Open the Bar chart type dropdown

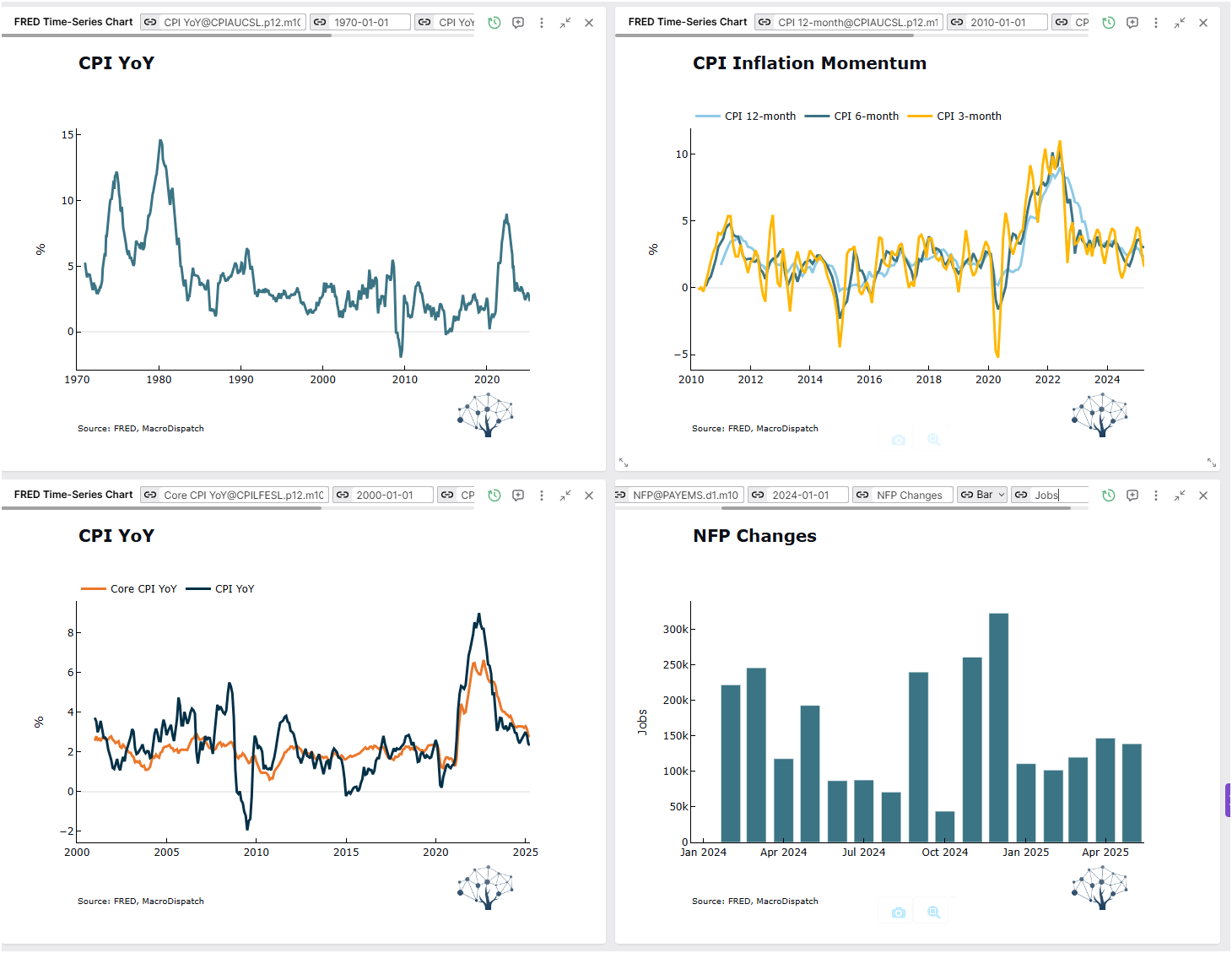(x=983, y=495)
